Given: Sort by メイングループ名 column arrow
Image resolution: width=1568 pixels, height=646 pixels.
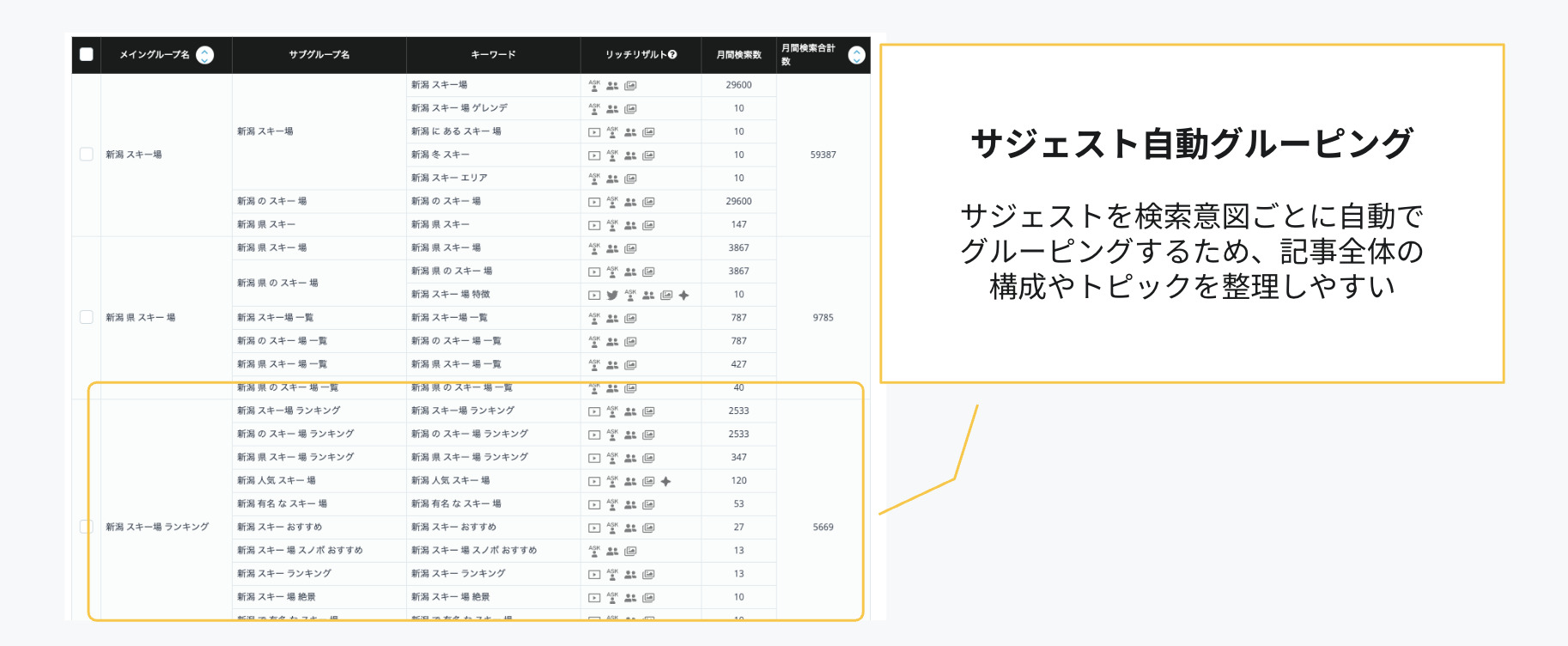Looking at the screenshot, I should click(x=204, y=55).
